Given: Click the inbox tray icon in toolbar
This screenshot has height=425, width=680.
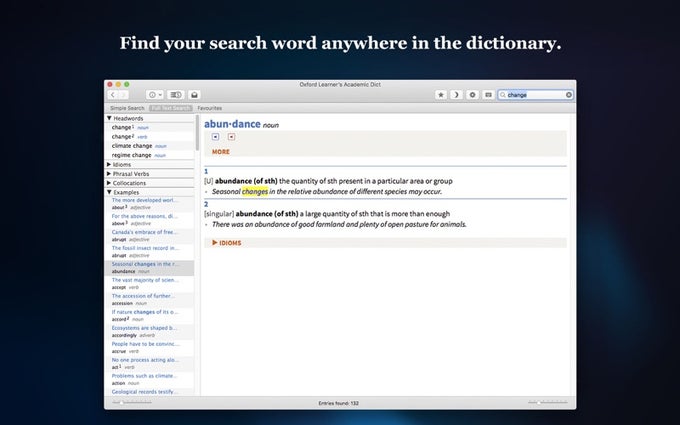Looking at the screenshot, I should [194, 95].
